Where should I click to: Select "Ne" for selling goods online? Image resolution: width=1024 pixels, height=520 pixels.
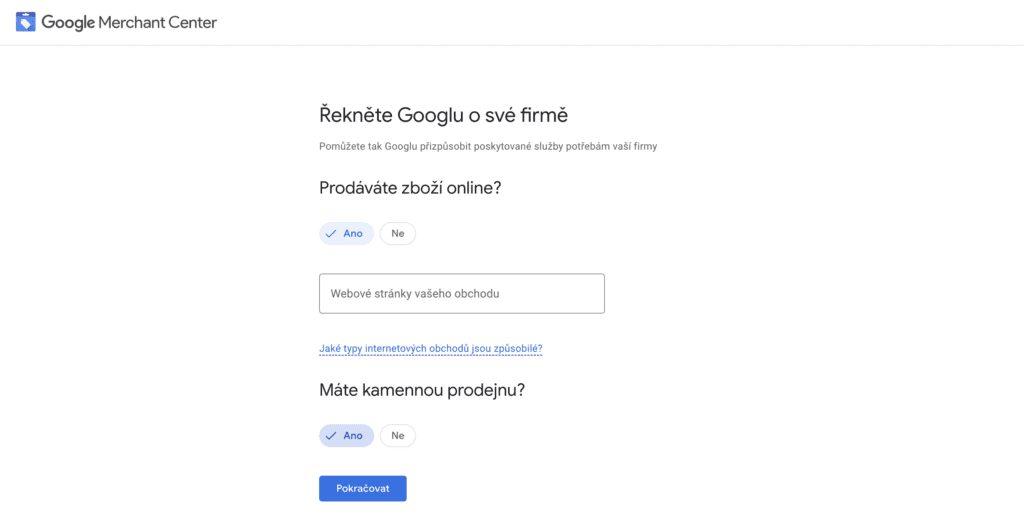point(397,234)
